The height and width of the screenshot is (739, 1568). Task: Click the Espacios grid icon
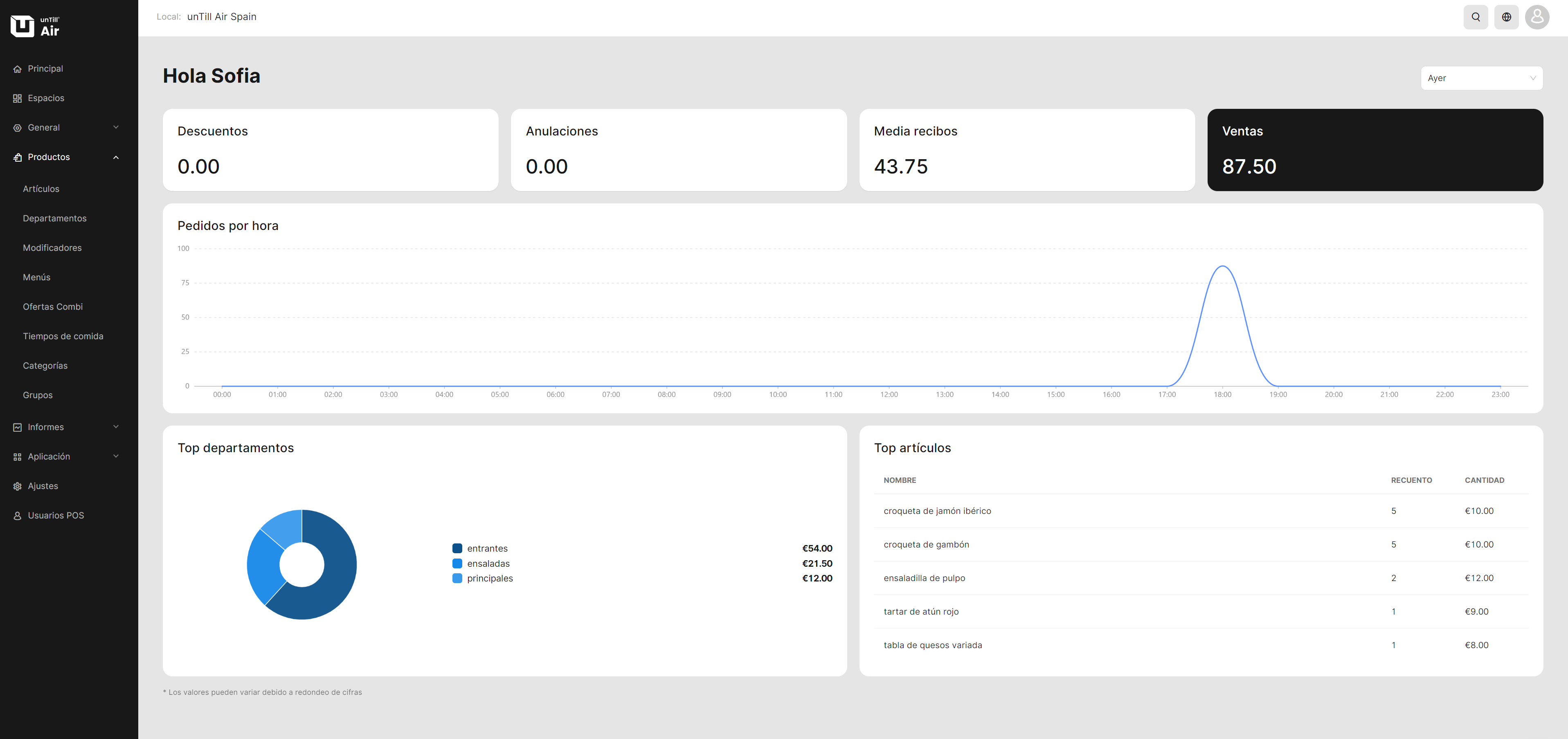(x=18, y=99)
